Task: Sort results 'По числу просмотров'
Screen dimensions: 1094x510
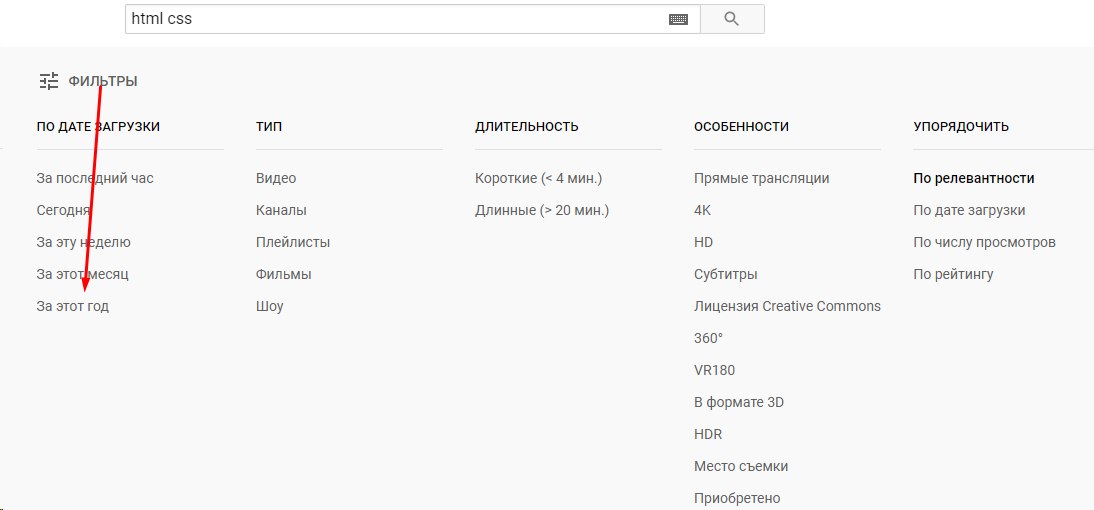Action: click(x=984, y=243)
